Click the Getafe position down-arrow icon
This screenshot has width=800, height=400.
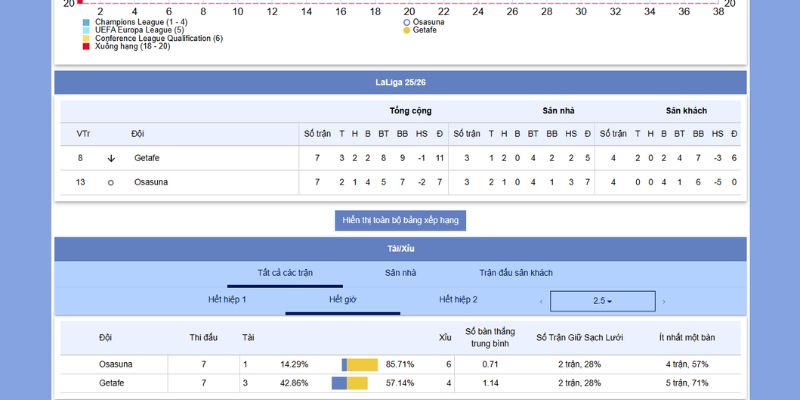[x=111, y=158]
